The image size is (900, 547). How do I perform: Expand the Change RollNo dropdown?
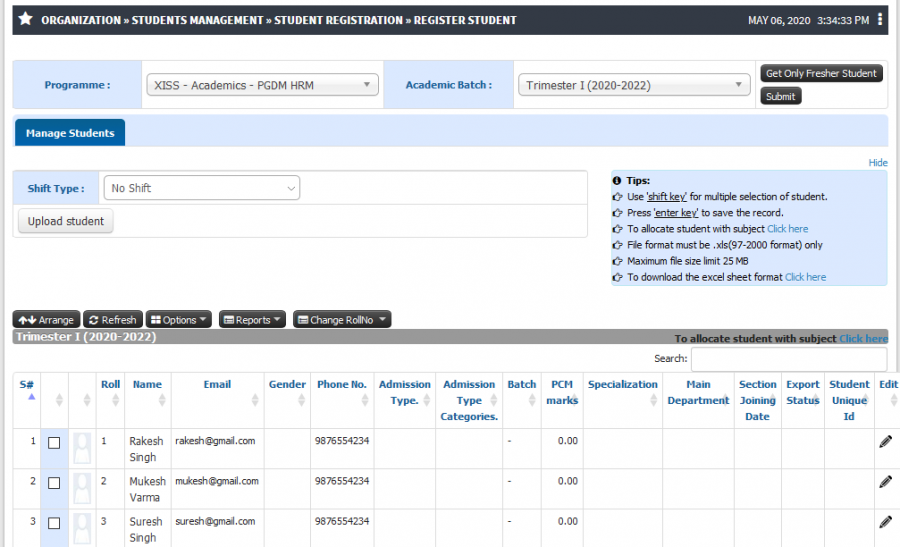pyautogui.click(x=342, y=320)
